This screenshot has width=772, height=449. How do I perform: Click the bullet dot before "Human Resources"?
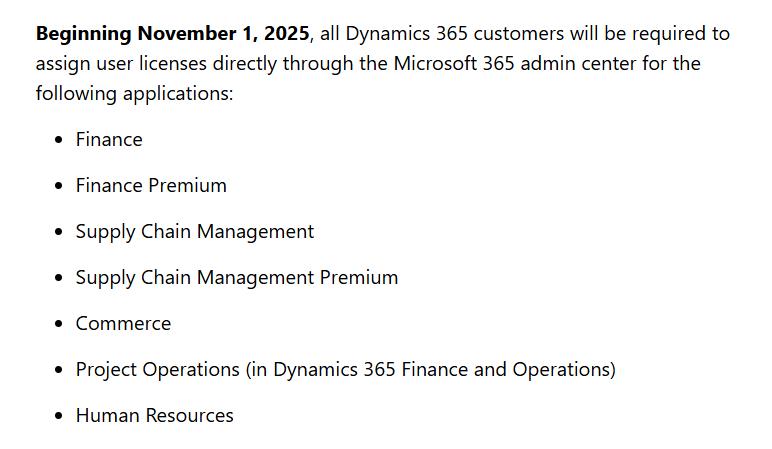[x=59, y=416]
